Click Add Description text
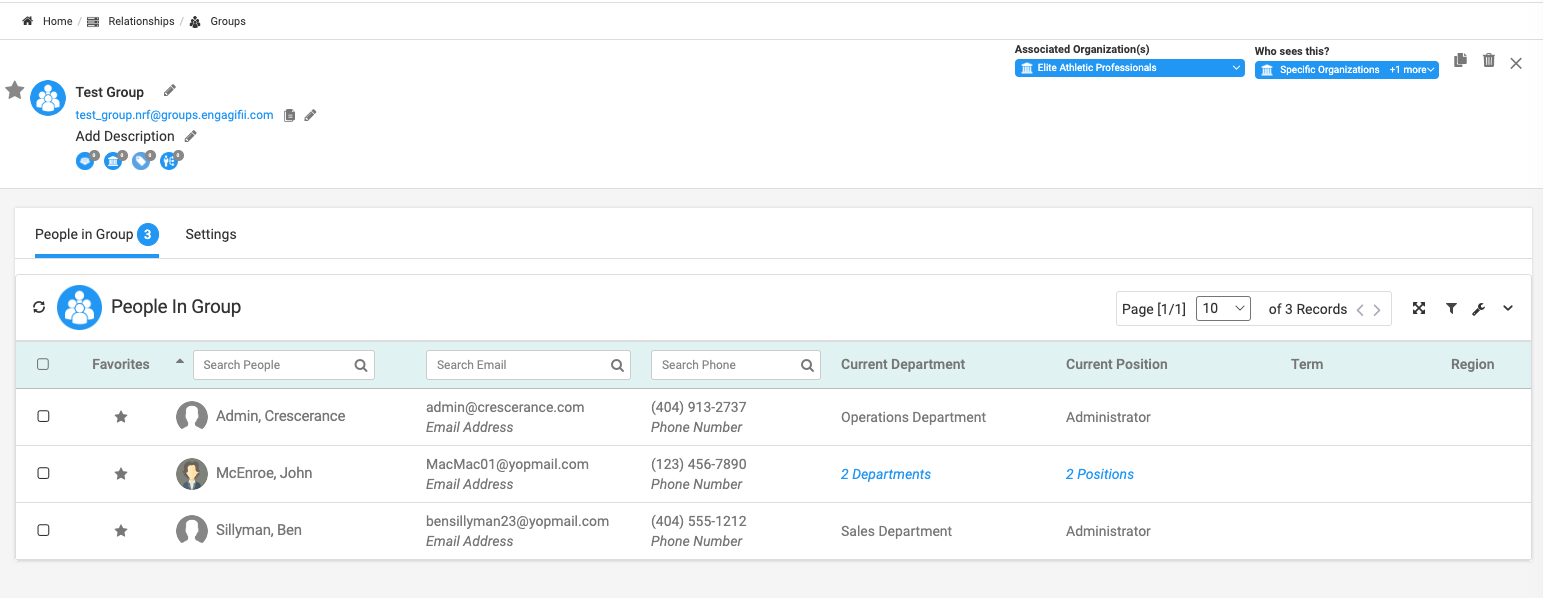The height and width of the screenshot is (598, 1543). click(x=125, y=136)
